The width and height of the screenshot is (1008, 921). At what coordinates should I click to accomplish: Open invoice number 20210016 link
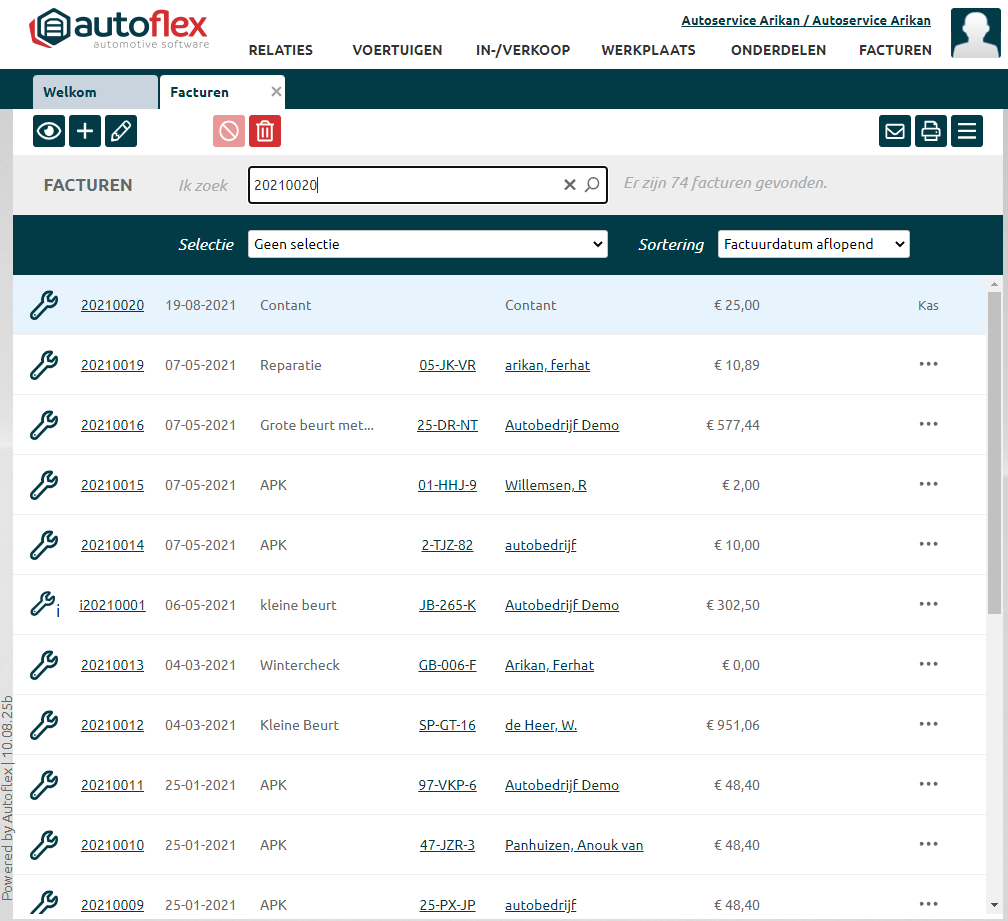pyautogui.click(x=112, y=425)
